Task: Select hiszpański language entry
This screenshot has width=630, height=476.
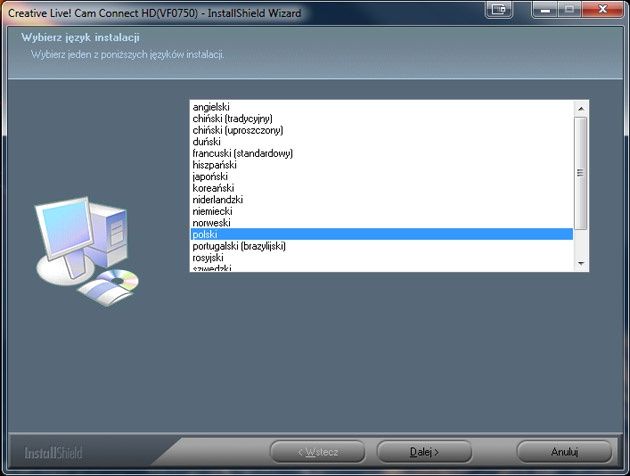Action: 382,165
